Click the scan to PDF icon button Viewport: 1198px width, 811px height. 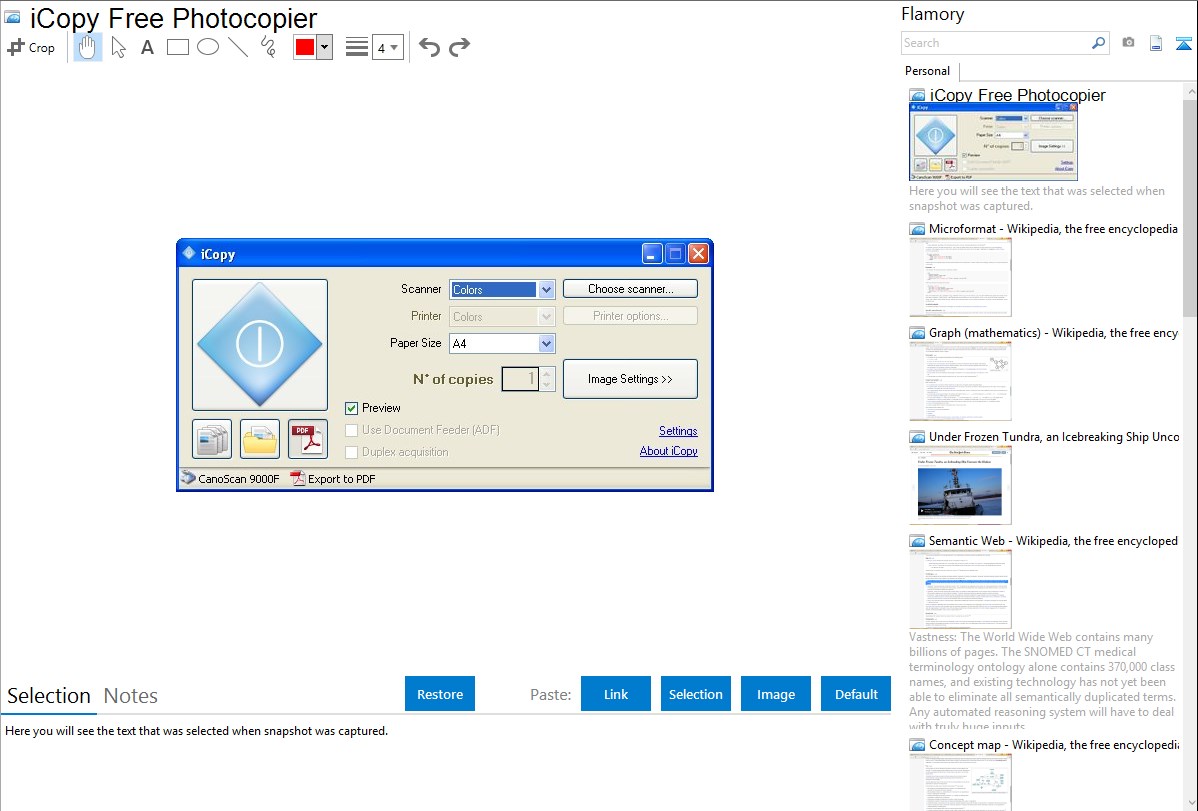pos(308,440)
